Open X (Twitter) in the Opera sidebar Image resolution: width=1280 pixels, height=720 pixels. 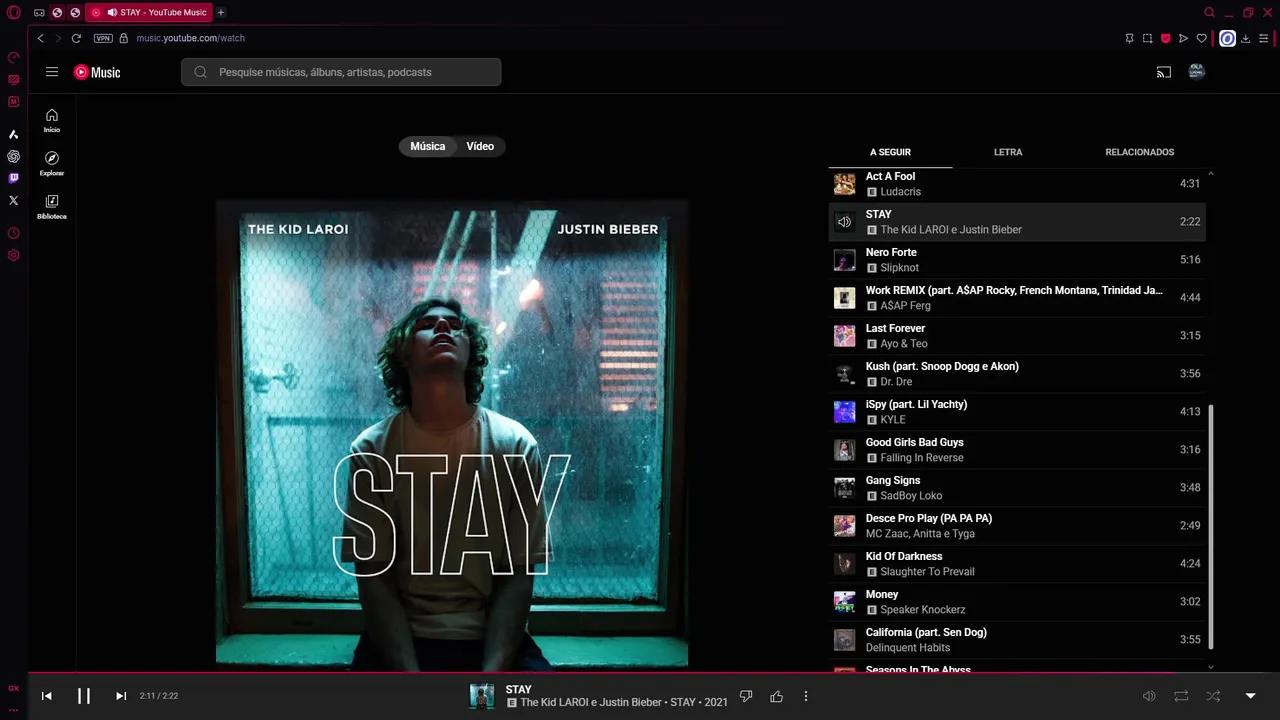click(x=13, y=200)
